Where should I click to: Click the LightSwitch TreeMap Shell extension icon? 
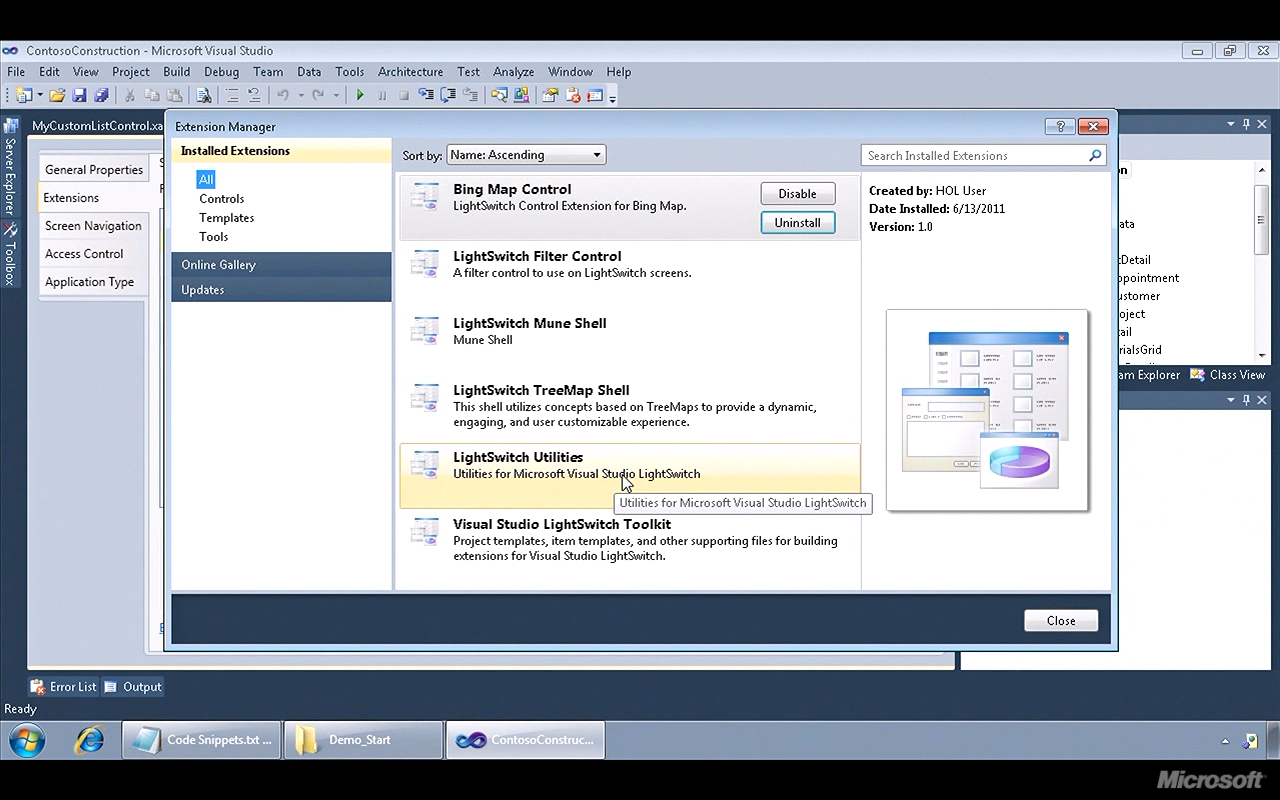tap(425, 397)
